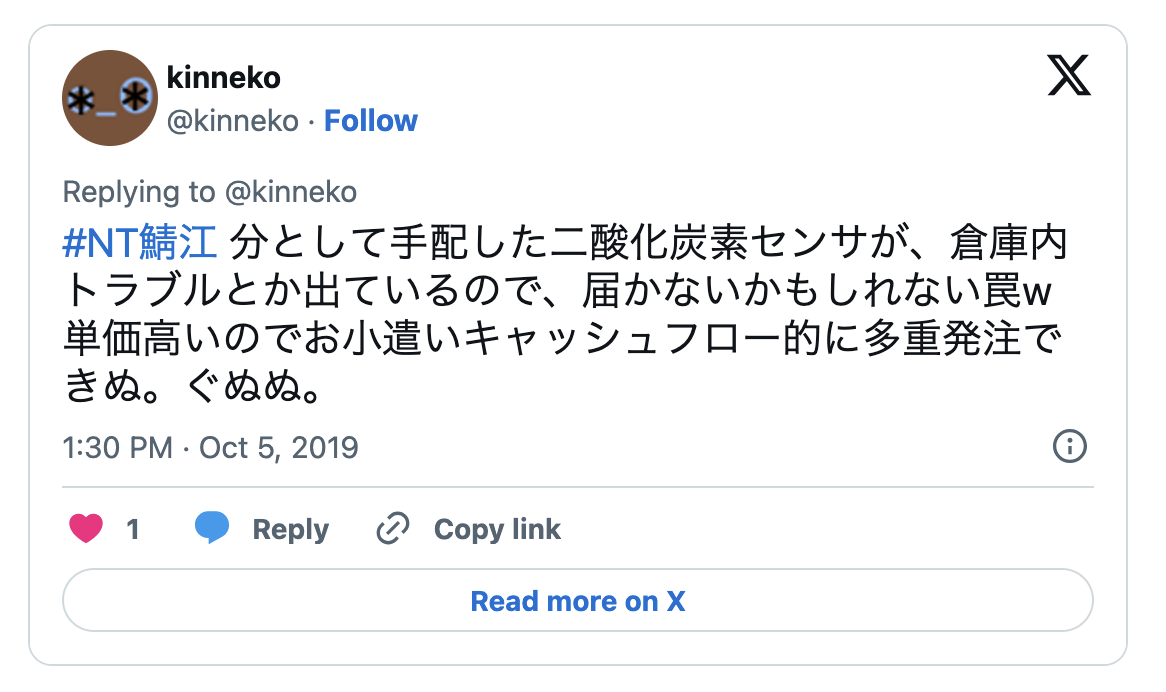This screenshot has height=692, width=1166.
Task: Open the @kinneko handle under the name
Action: click(232, 121)
